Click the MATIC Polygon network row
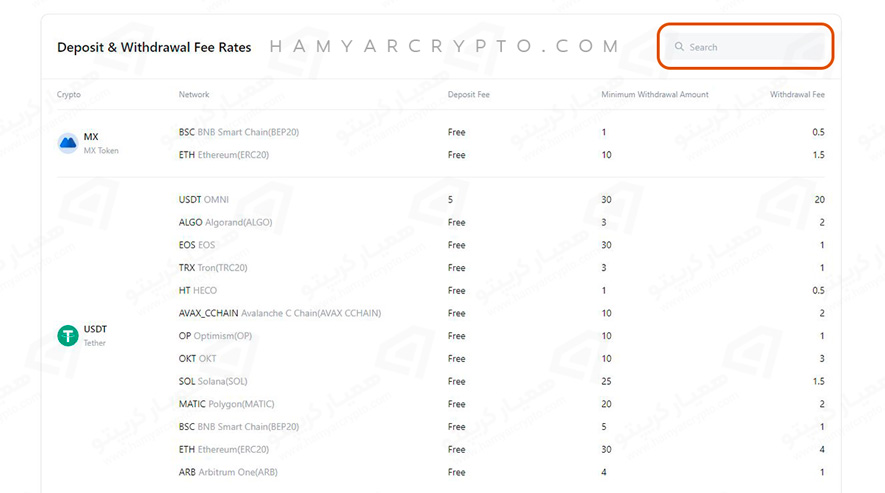 226,404
